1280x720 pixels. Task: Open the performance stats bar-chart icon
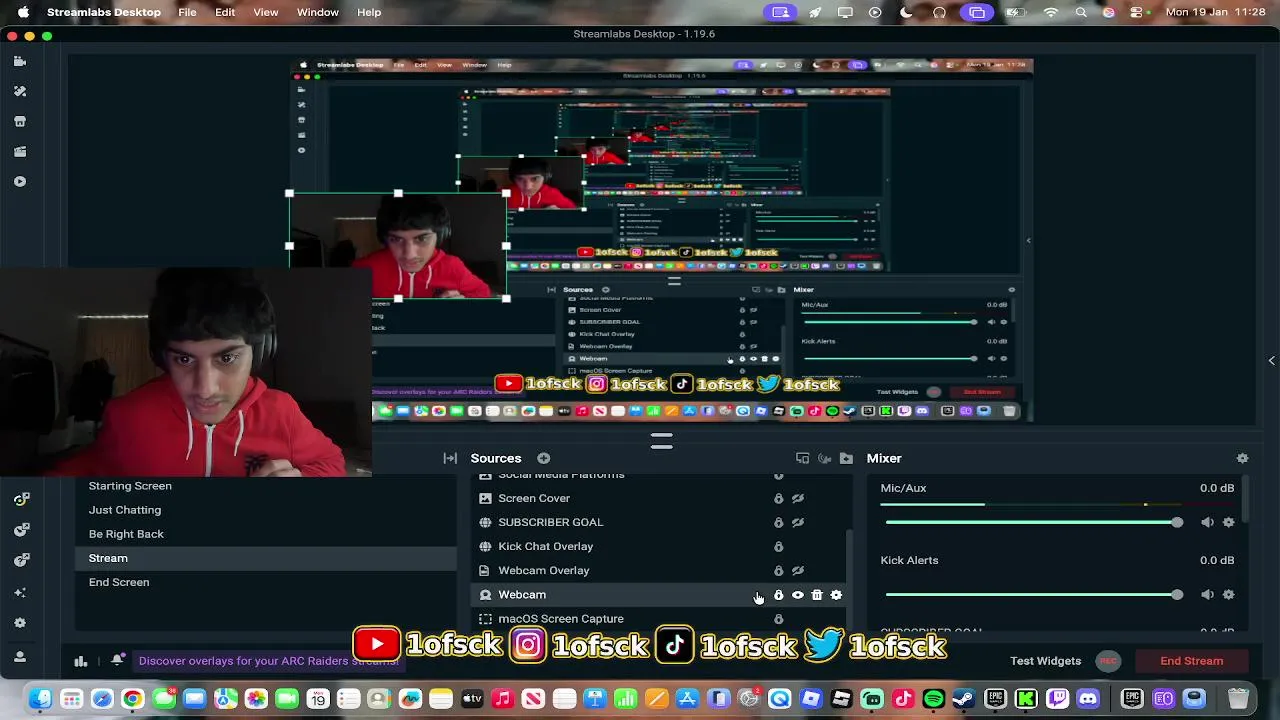tap(81, 661)
